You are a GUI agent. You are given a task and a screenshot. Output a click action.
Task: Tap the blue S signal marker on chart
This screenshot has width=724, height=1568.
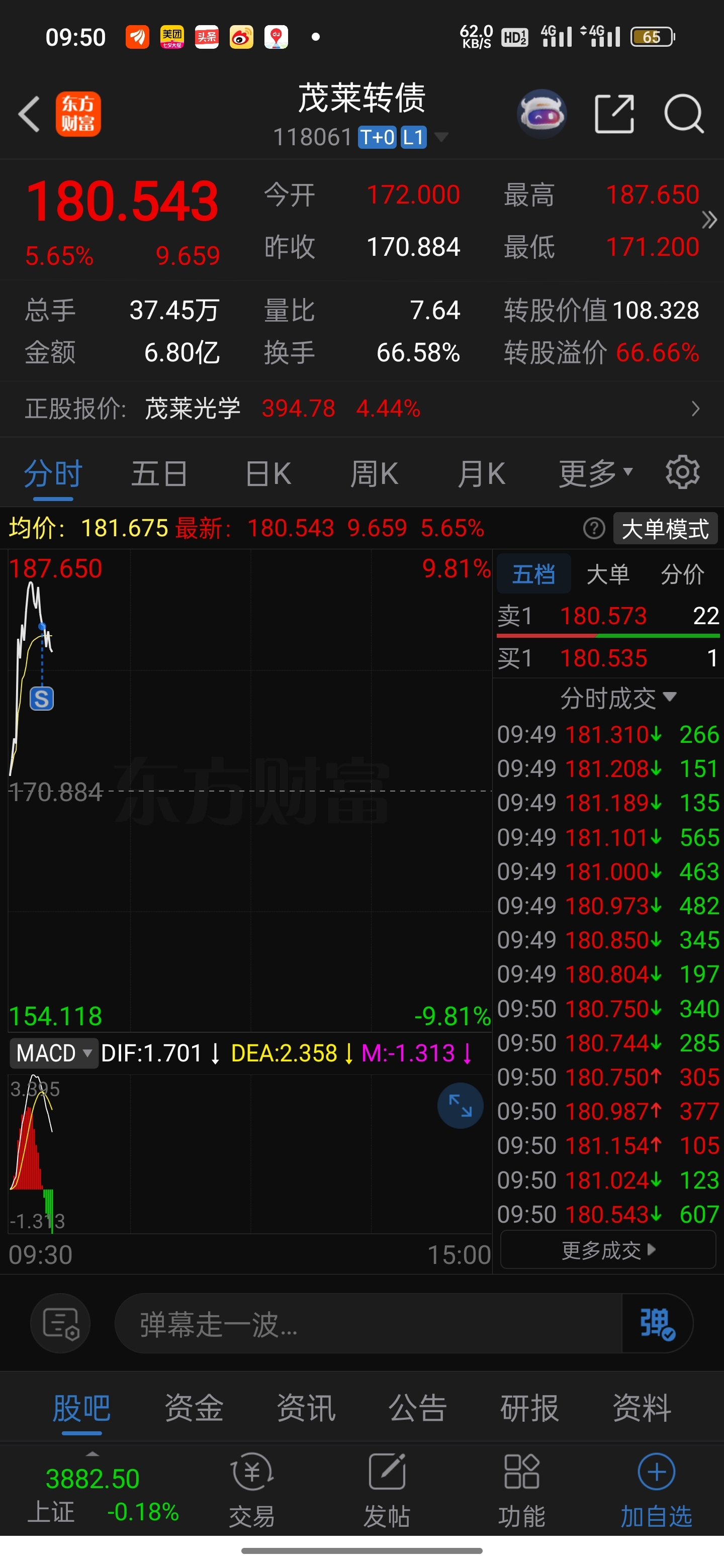pyautogui.click(x=42, y=699)
